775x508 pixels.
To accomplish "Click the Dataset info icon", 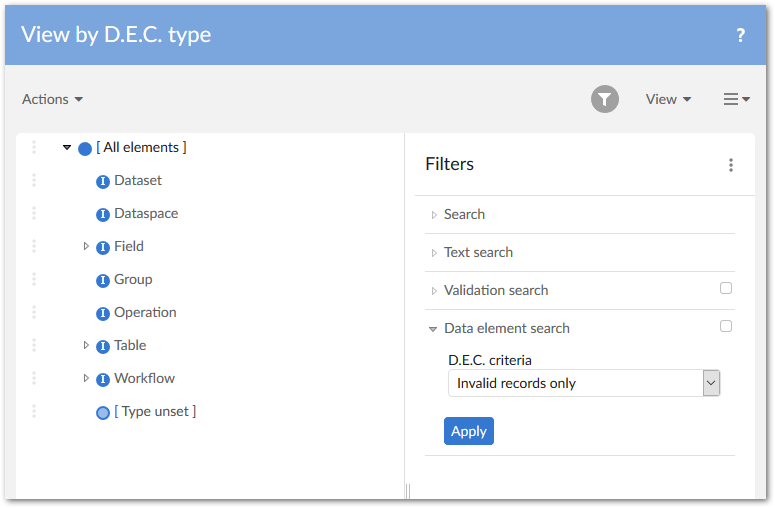I will pyautogui.click(x=102, y=181).
